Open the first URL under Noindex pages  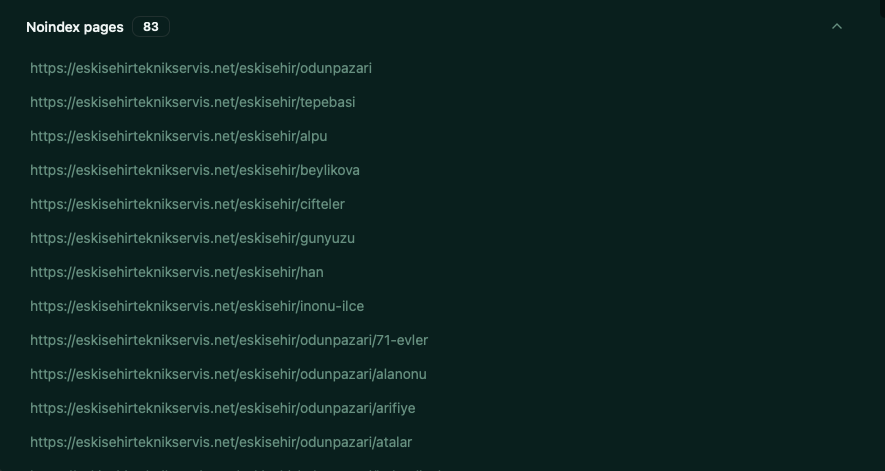(x=200, y=68)
